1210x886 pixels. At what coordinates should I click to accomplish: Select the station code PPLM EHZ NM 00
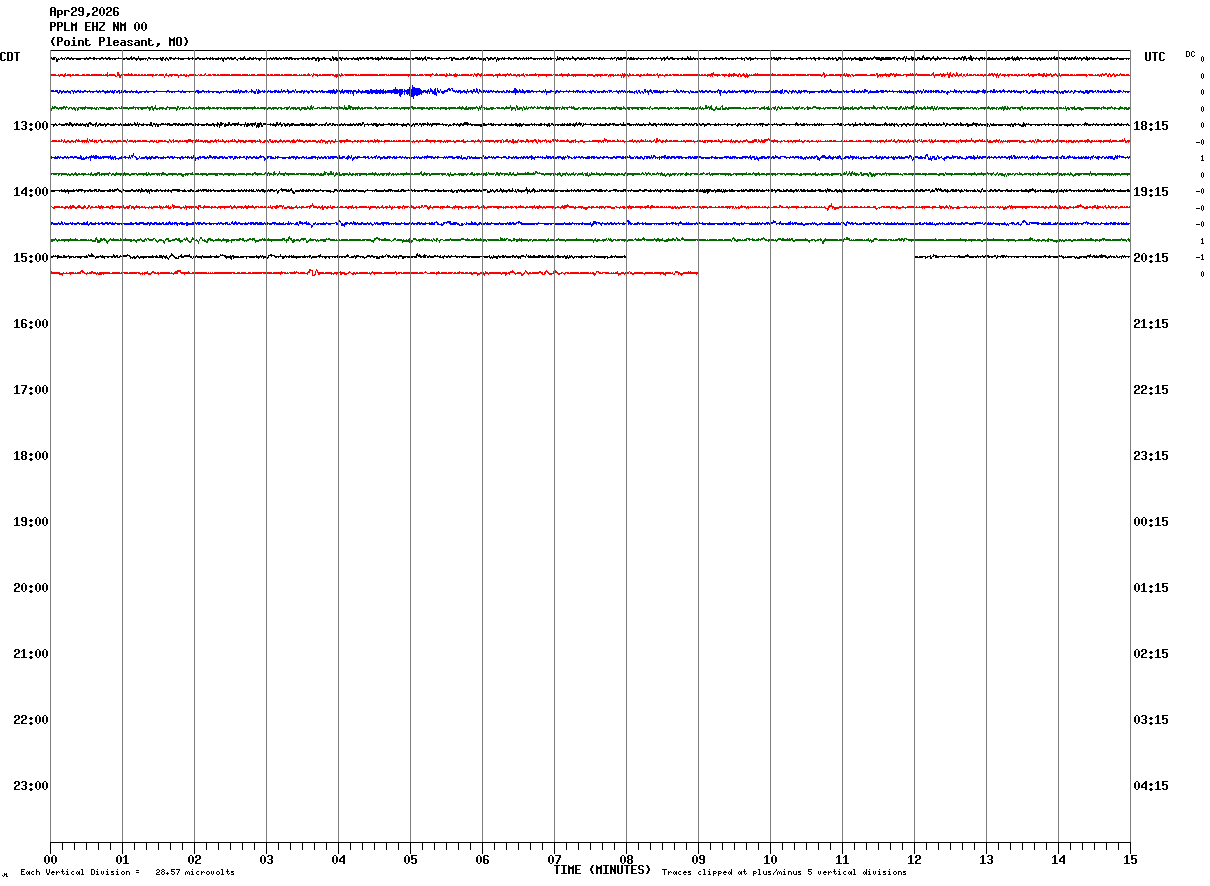pos(98,27)
